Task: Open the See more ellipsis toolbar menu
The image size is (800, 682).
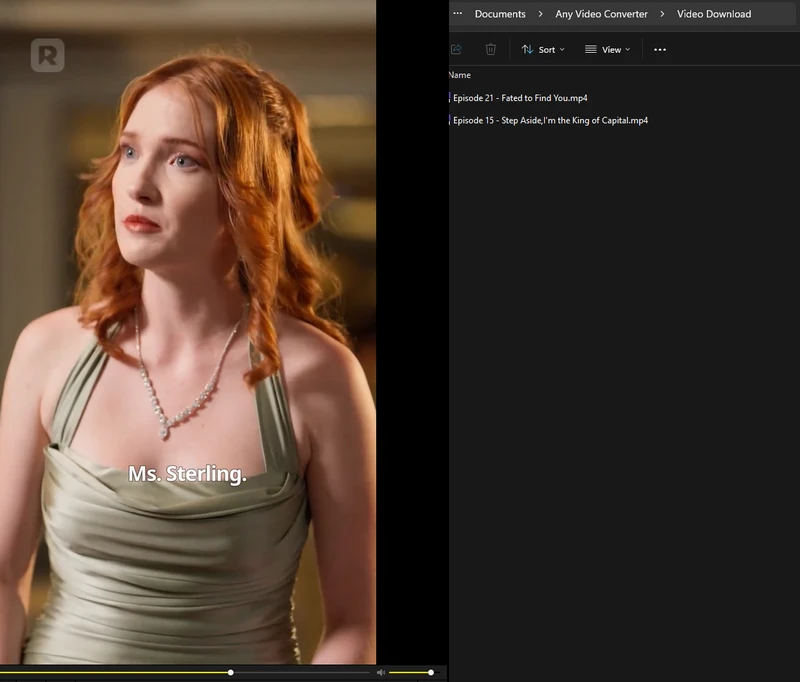Action: [659, 49]
